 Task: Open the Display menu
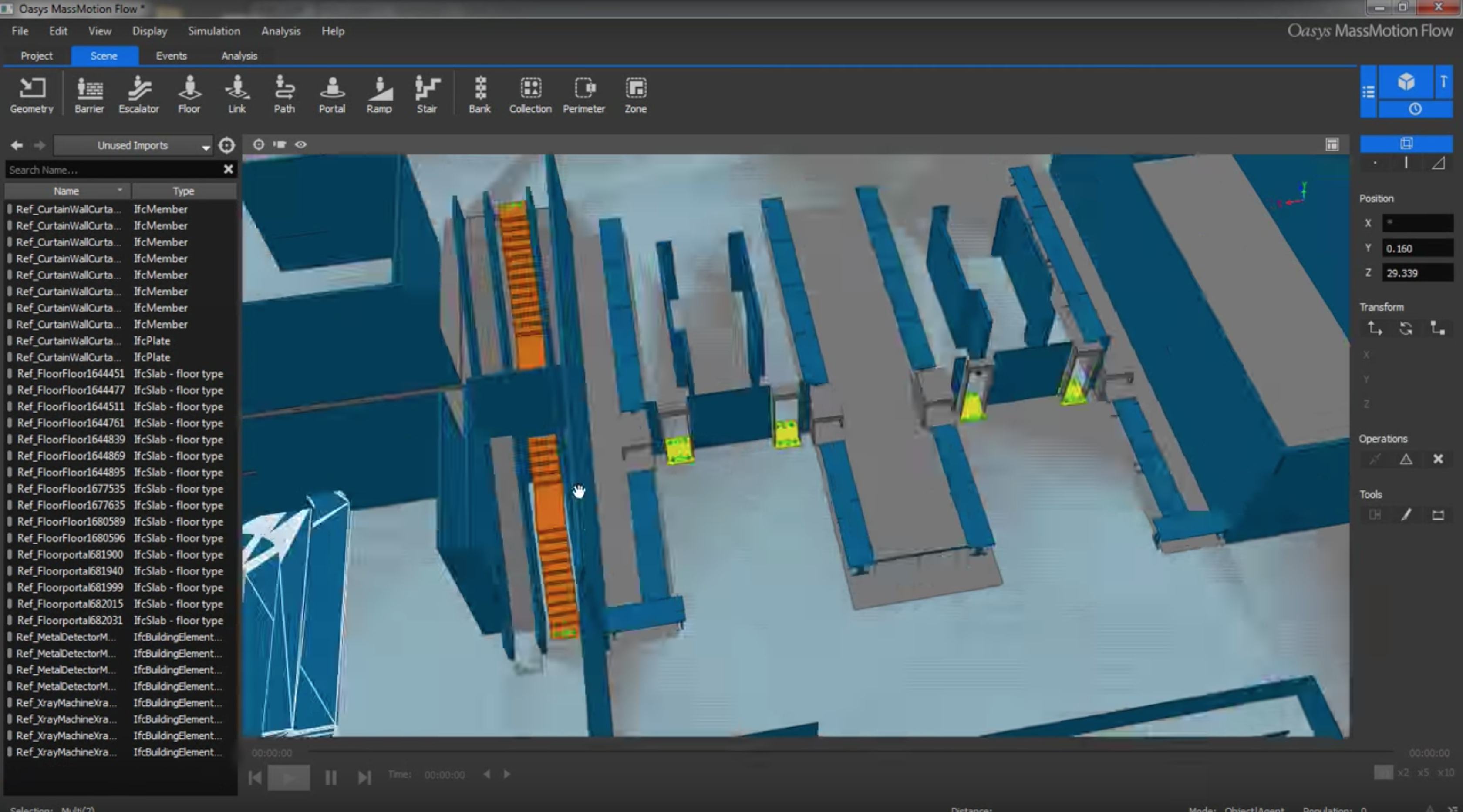pos(150,31)
